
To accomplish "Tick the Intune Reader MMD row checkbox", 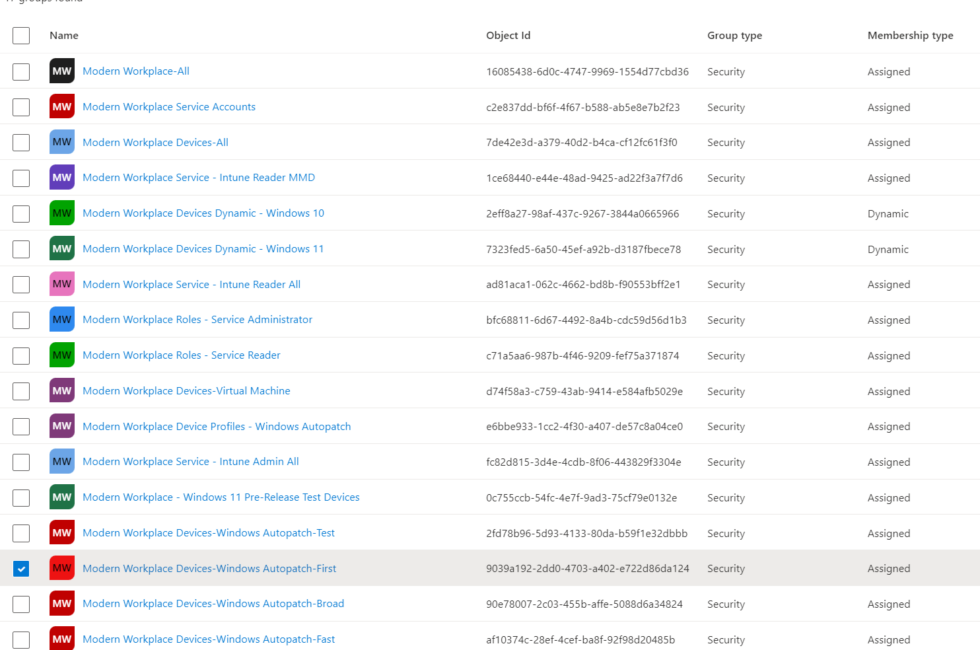I will point(21,178).
